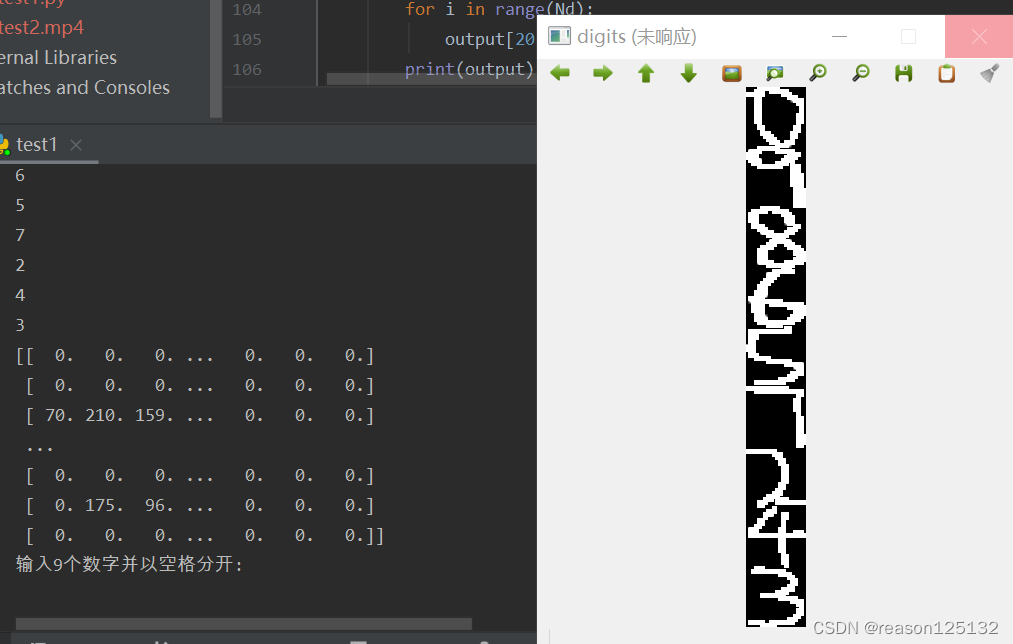Expand the External Libraries tree node
Viewport: 1013px width, 644px height.
point(58,57)
